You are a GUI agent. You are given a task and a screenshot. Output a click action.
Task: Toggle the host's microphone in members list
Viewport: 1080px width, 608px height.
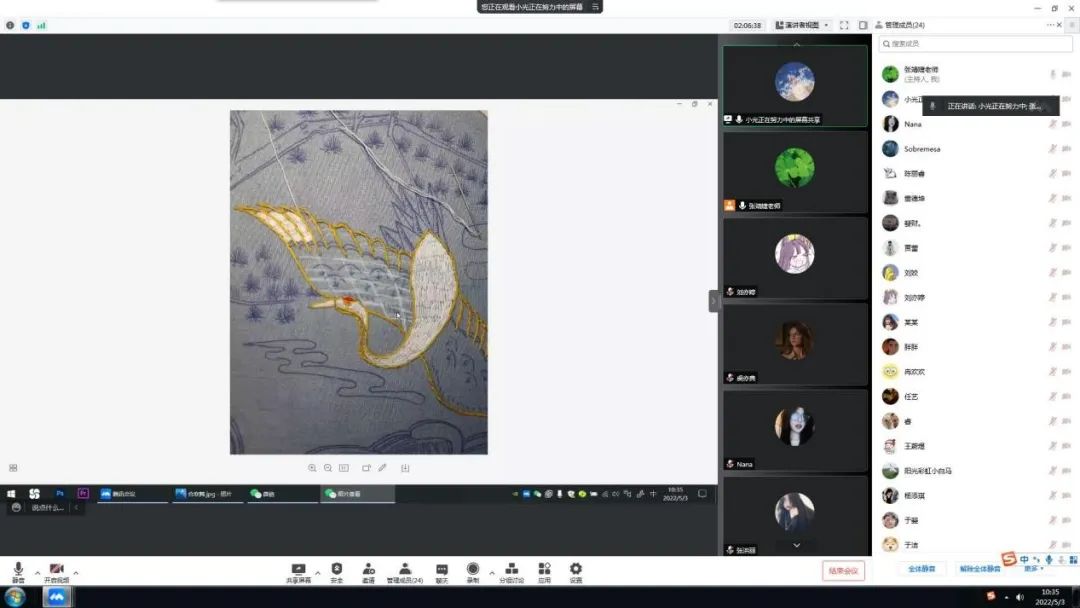1052,74
